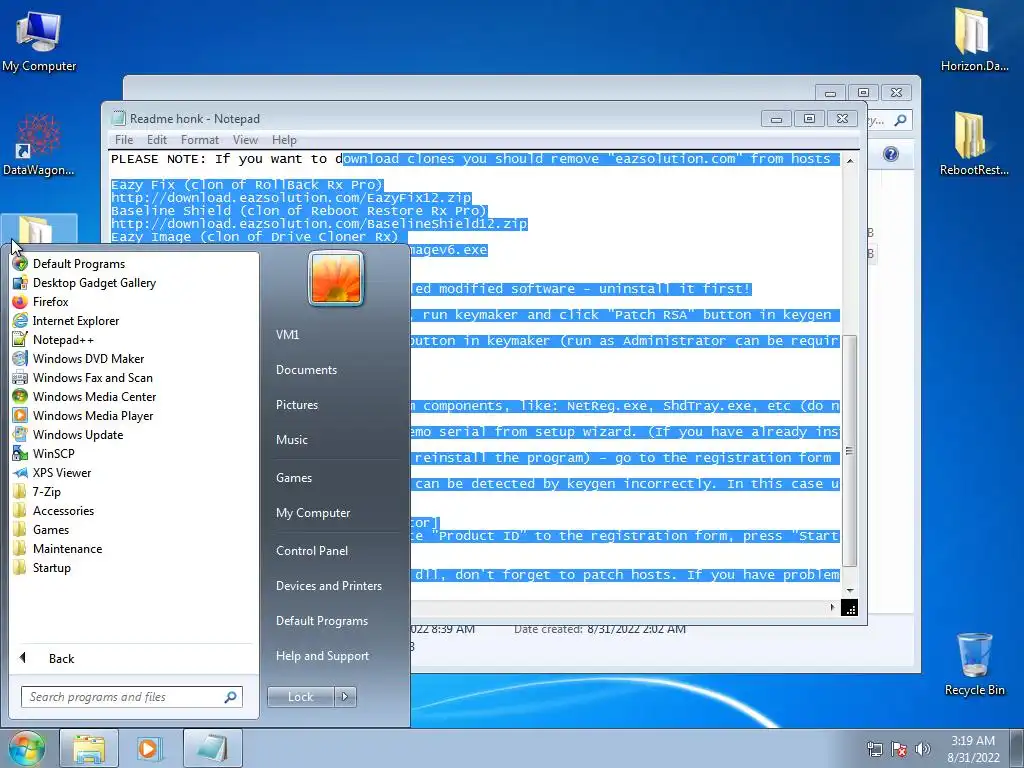Click the text line 'Eazy Fix (clon of RollBack Rx Pro)'
This screenshot has width=1024, height=768.
point(247,185)
